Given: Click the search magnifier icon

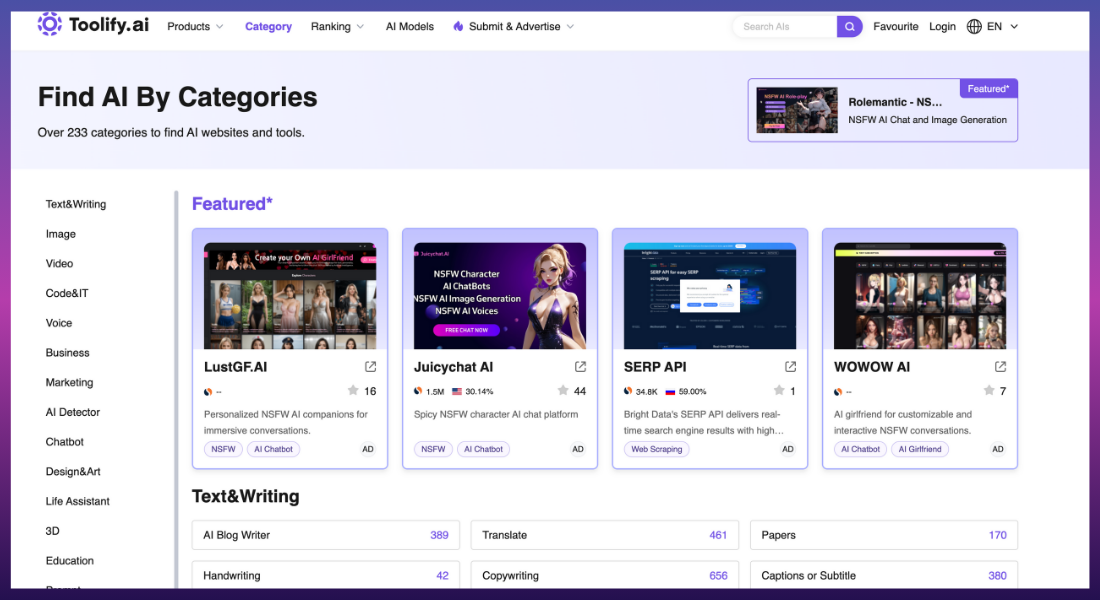Looking at the screenshot, I should (849, 26).
